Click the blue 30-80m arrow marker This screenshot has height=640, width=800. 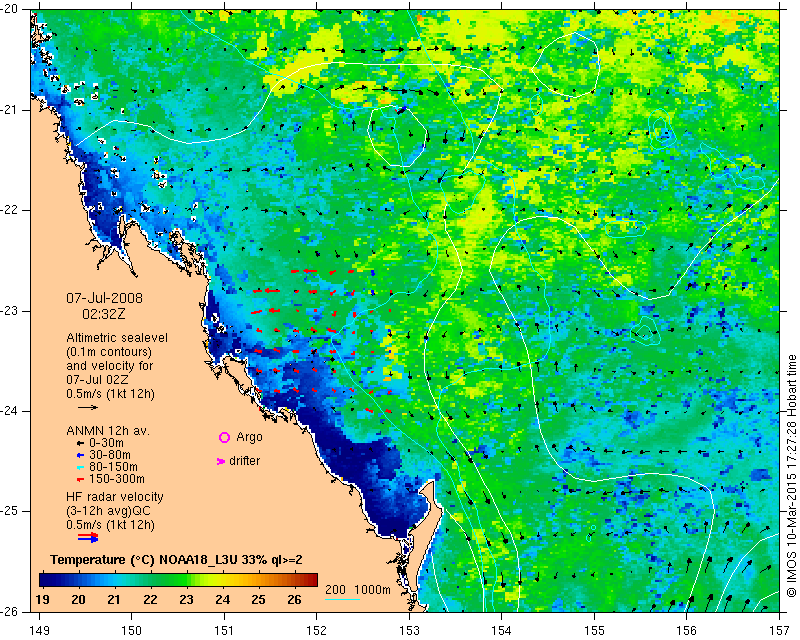click(x=80, y=455)
